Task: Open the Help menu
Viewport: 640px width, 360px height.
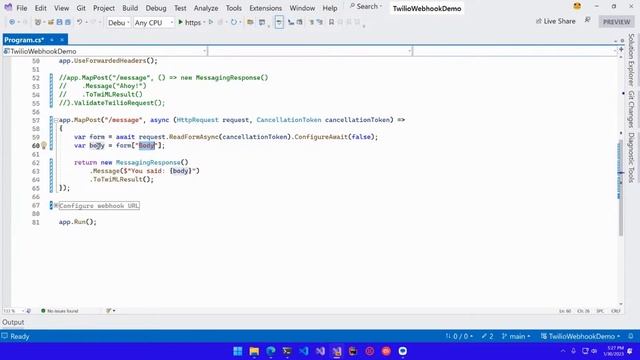Action: 330,8
